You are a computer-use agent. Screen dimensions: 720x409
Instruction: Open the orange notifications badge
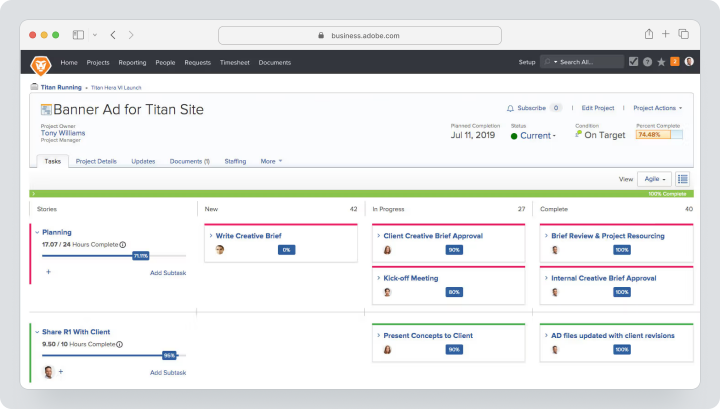(x=675, y=62)
